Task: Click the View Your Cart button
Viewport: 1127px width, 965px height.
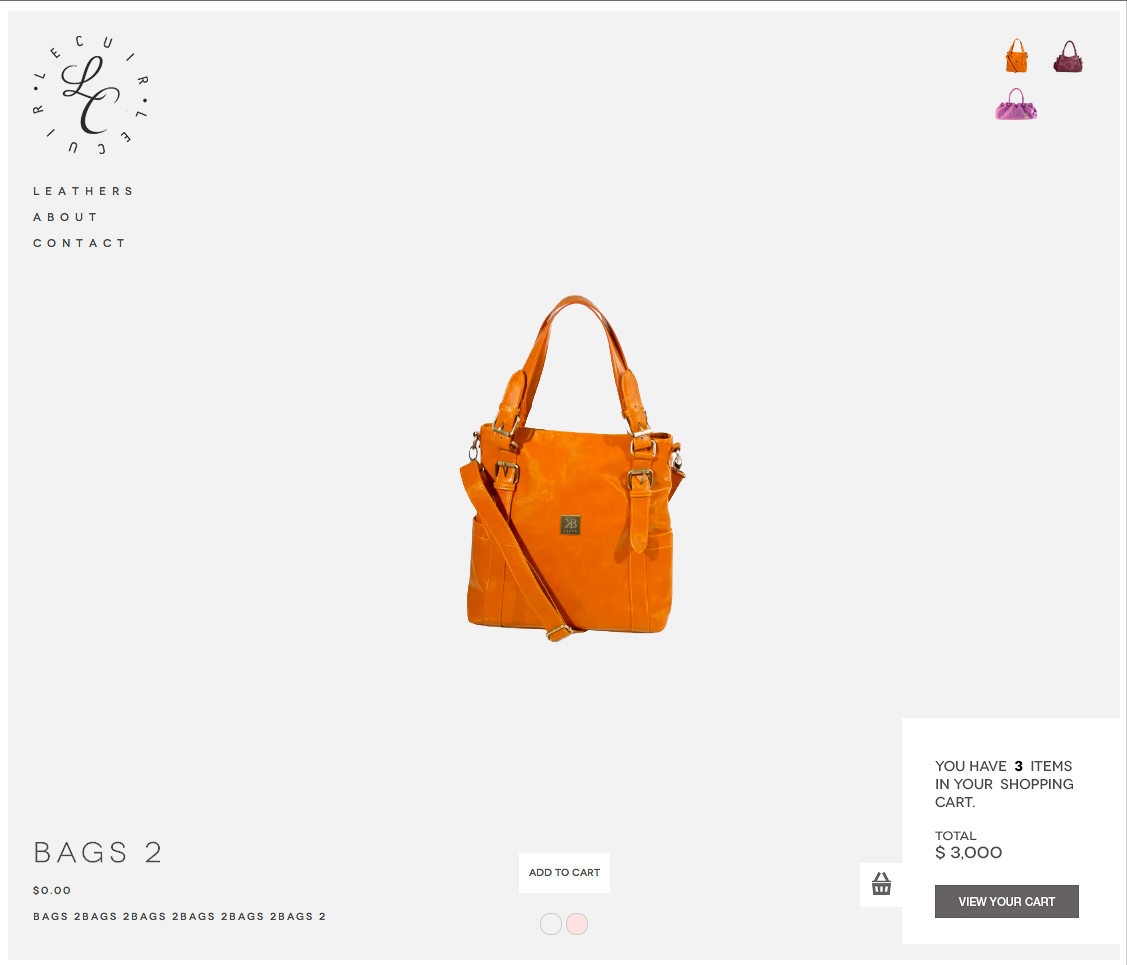Action: [1006, 901]
